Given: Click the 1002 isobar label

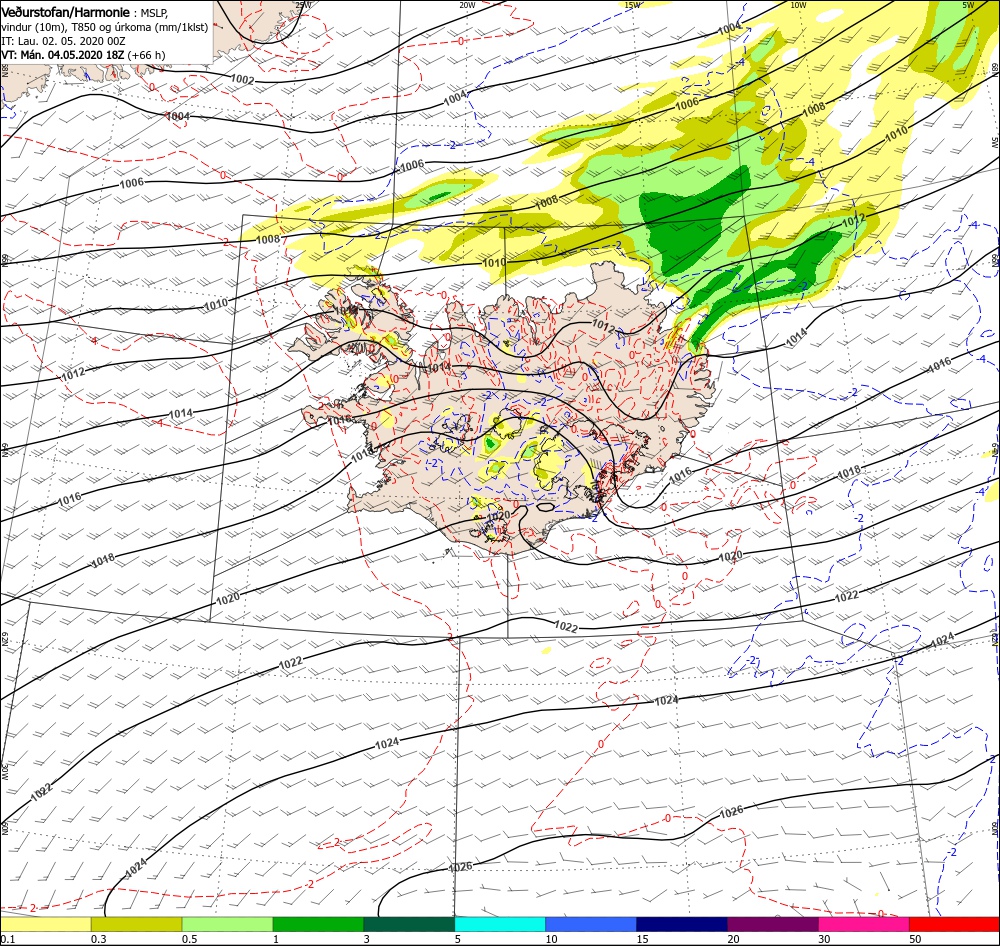Looking at the screenshot, I should (242, 80).
